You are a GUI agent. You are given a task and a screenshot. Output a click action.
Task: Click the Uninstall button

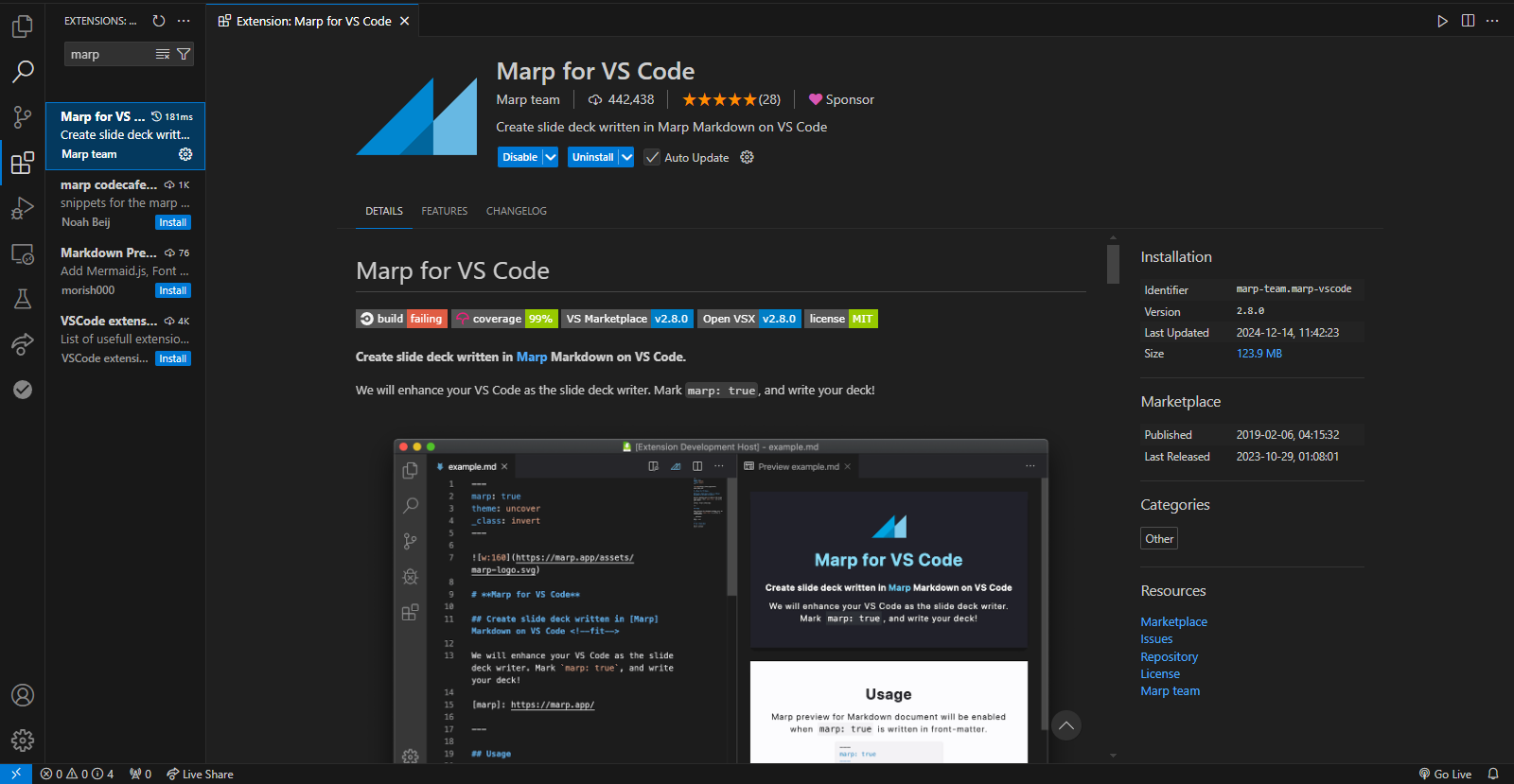tap(592, 157)
